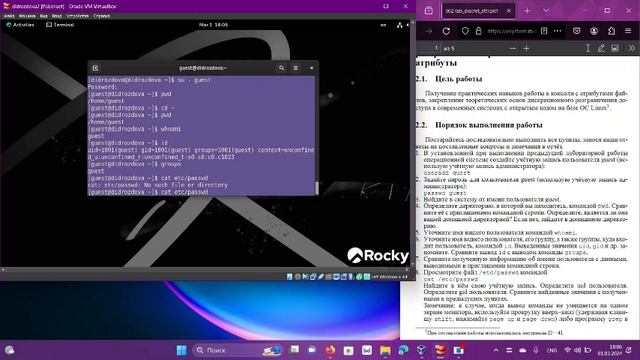The height and width of the screenshot is (360, 640).
Task: Open taskbar clock and date
Action: (609, 350)
